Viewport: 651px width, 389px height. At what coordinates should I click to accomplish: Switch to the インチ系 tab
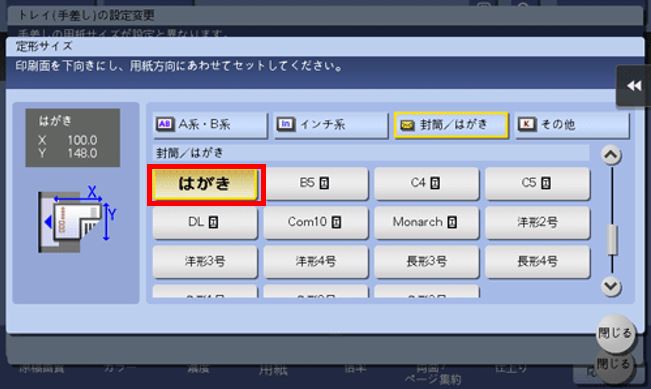(x=331, y=125)
